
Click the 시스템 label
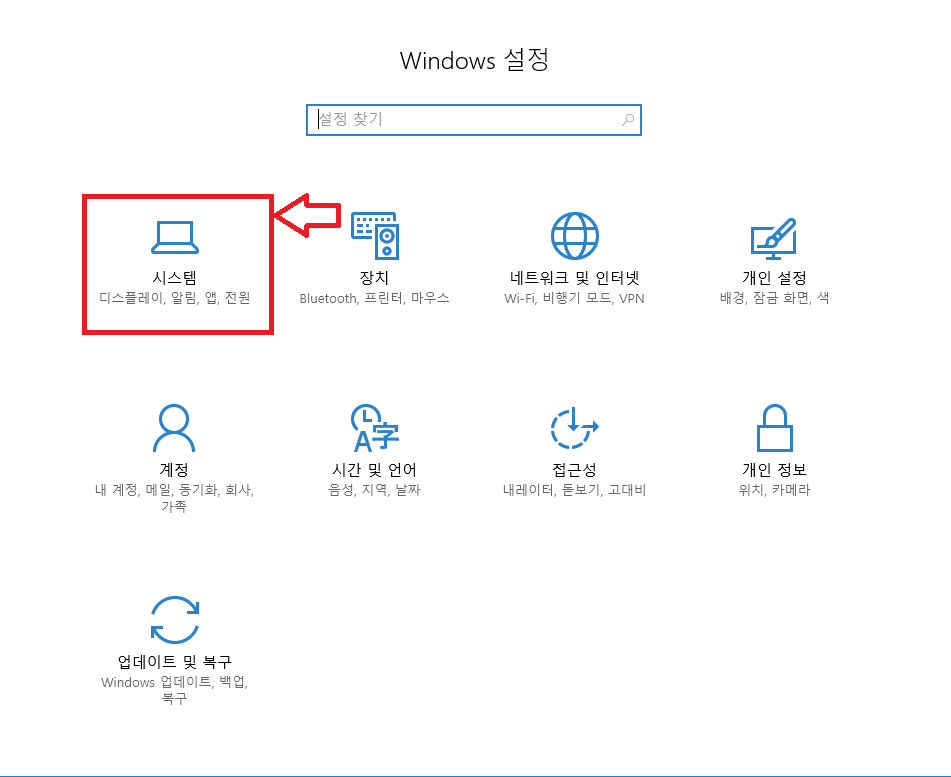click(x=175, y=278)
